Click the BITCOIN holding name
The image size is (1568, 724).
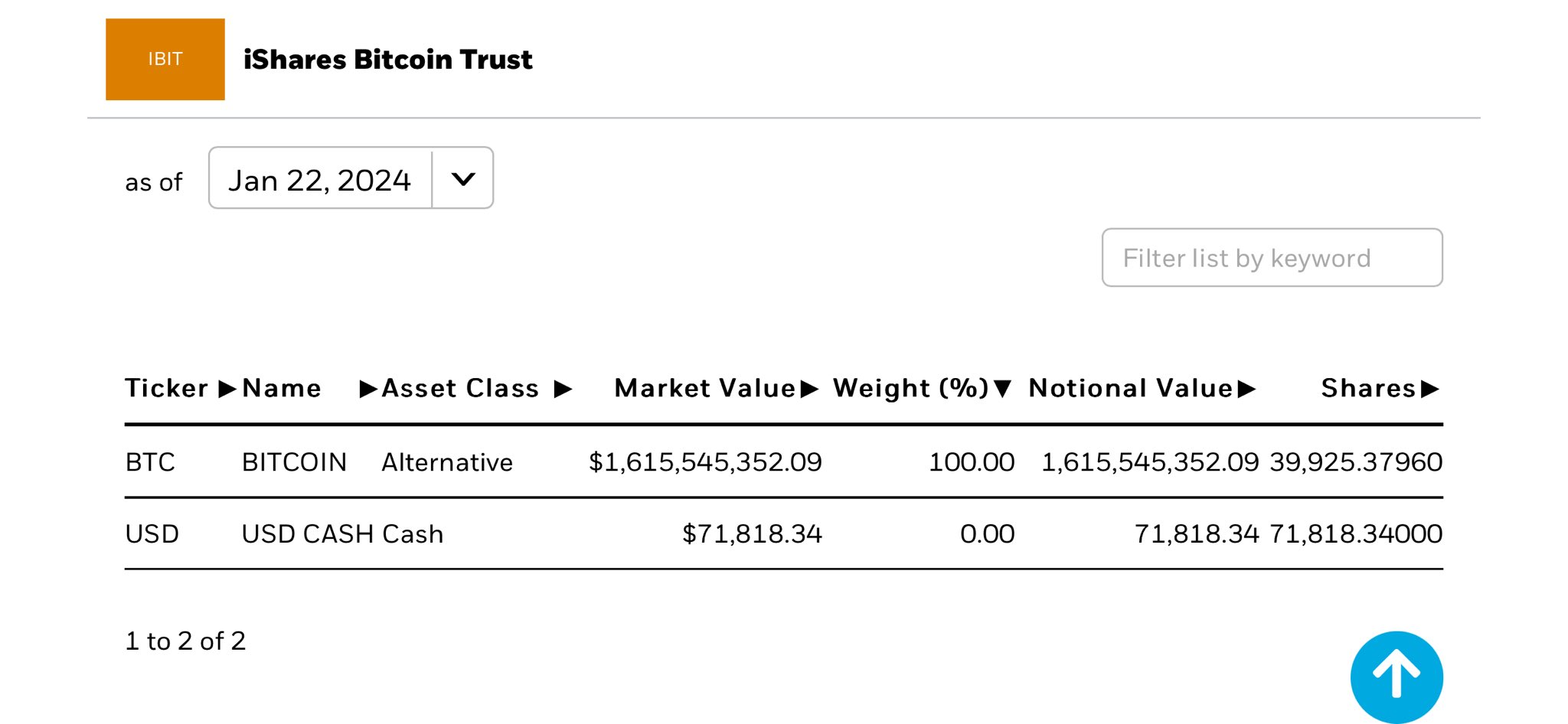[294, 462]
